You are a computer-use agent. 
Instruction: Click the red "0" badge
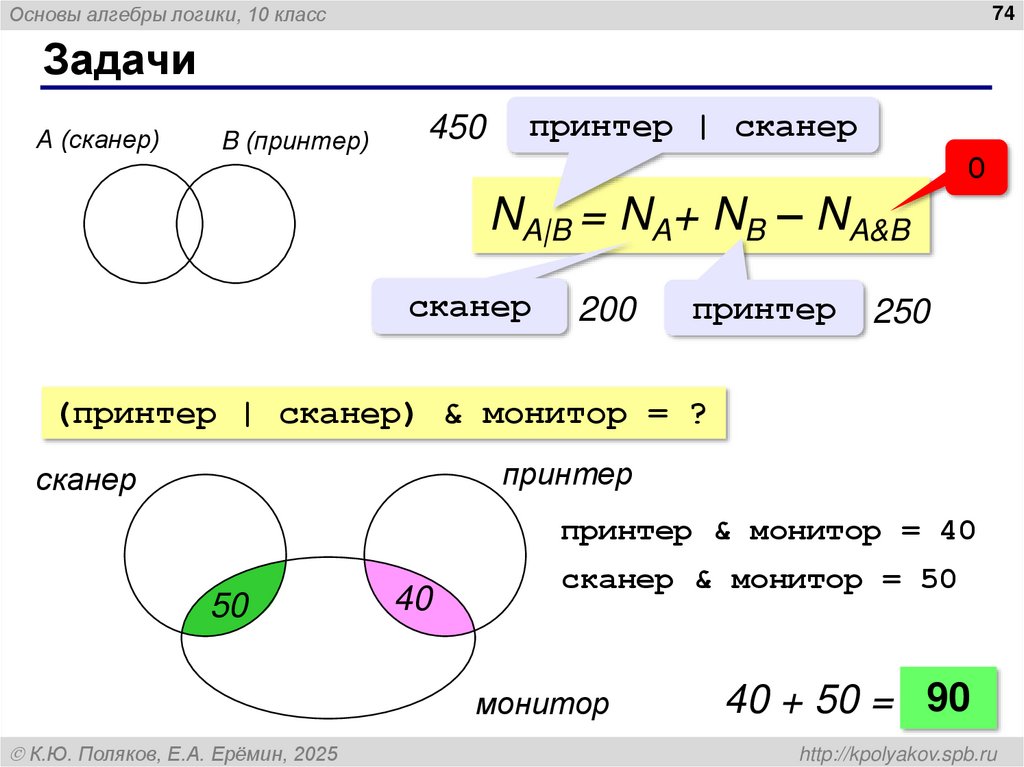coord(977,168)
